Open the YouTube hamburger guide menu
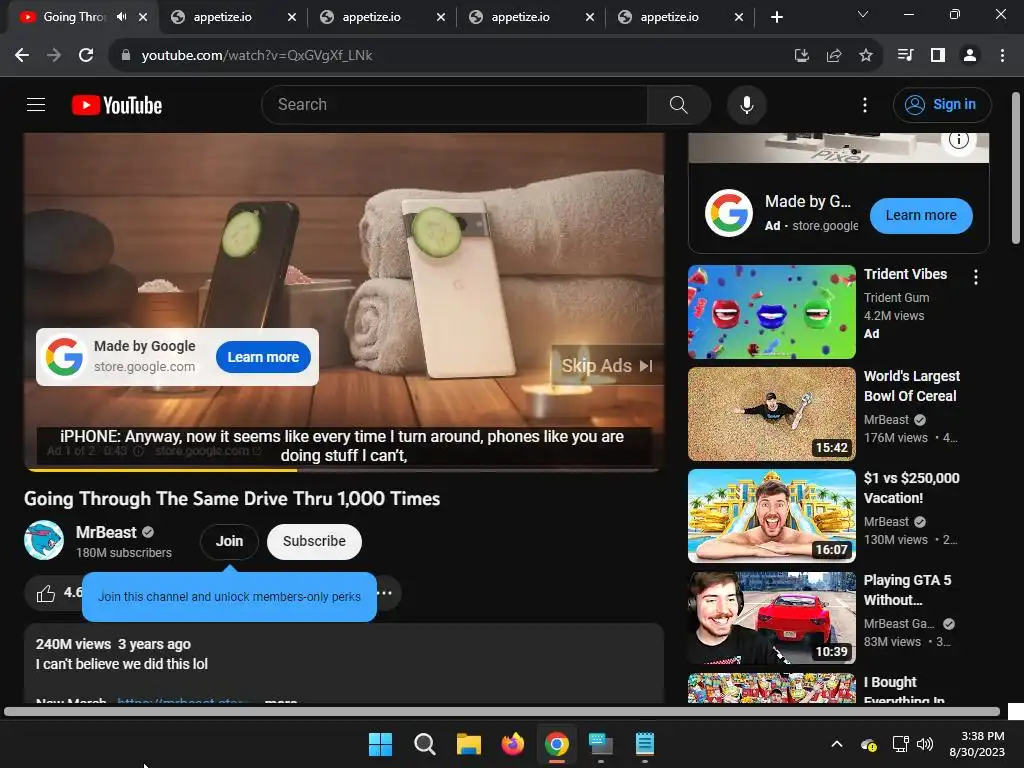The width and height of the screenshot is (1024, 768). click(x=36, y=104)
